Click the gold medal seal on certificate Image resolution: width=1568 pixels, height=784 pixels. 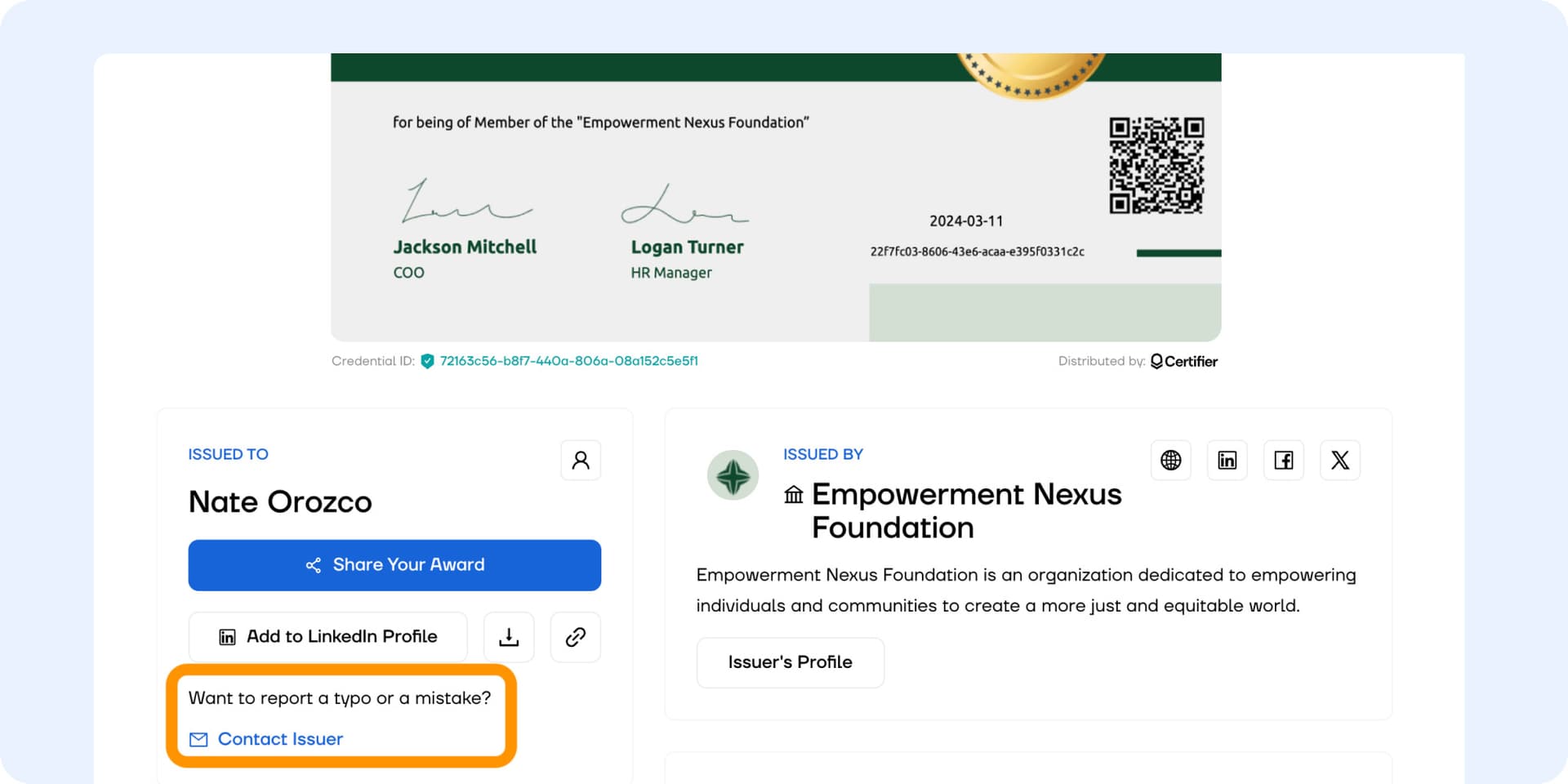1031,73
